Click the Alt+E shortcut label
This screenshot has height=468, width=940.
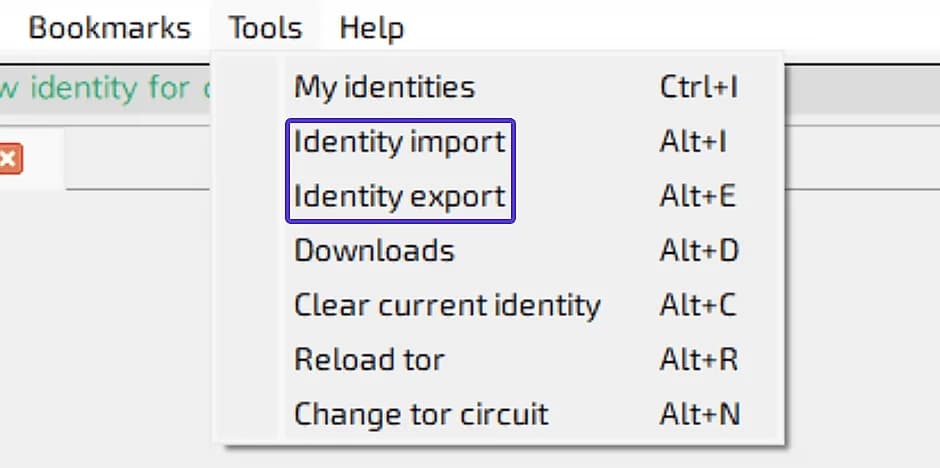coord(697,196)
